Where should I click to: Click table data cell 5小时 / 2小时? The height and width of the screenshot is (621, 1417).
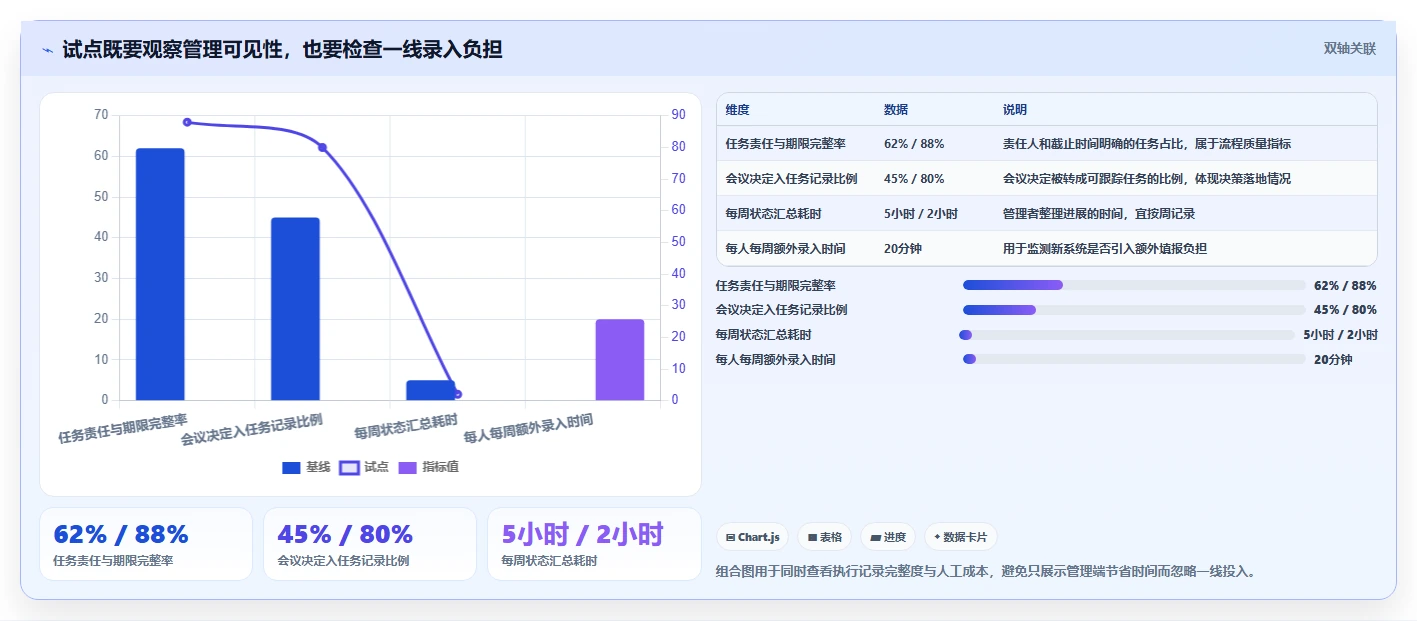921,214
